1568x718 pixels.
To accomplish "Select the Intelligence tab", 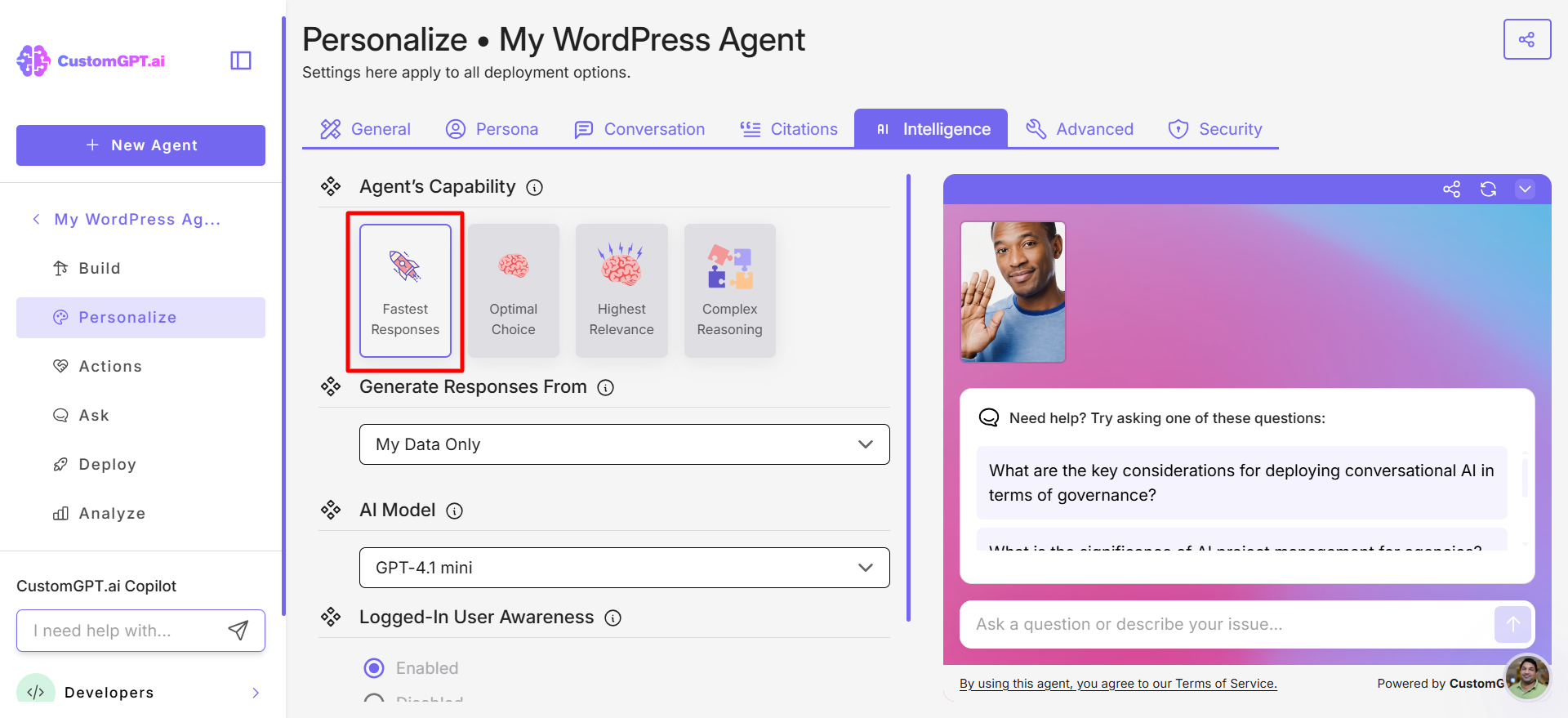I will 931,129.
